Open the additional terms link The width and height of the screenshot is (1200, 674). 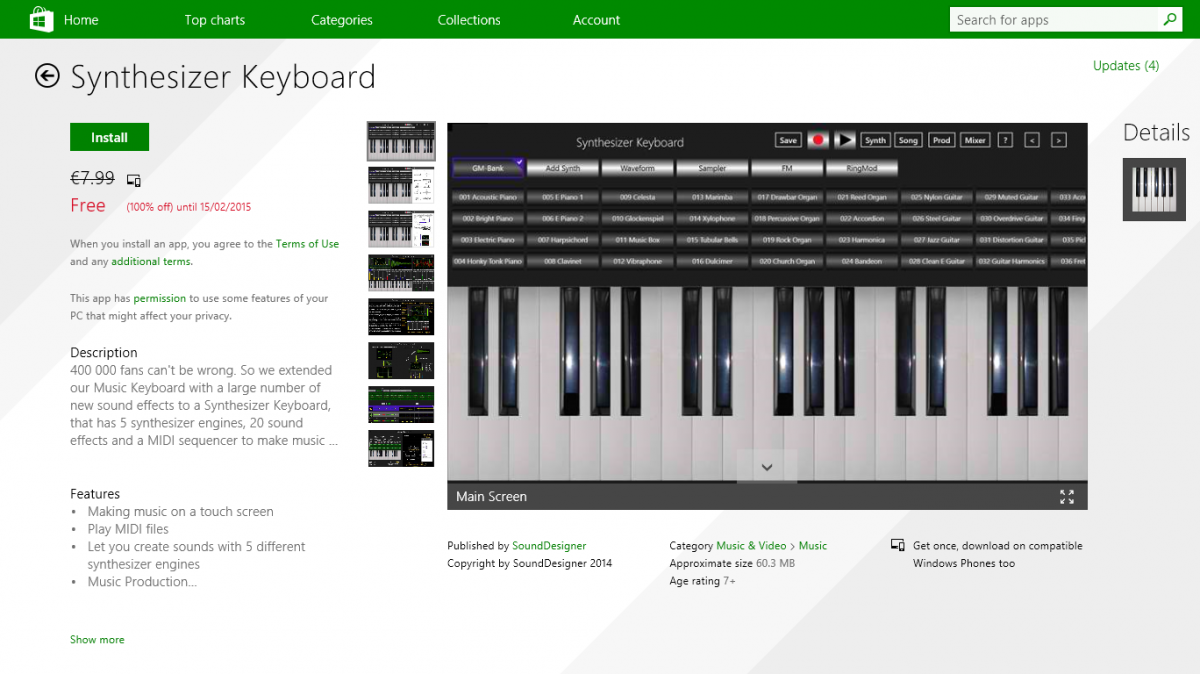(x=152, y=262)
